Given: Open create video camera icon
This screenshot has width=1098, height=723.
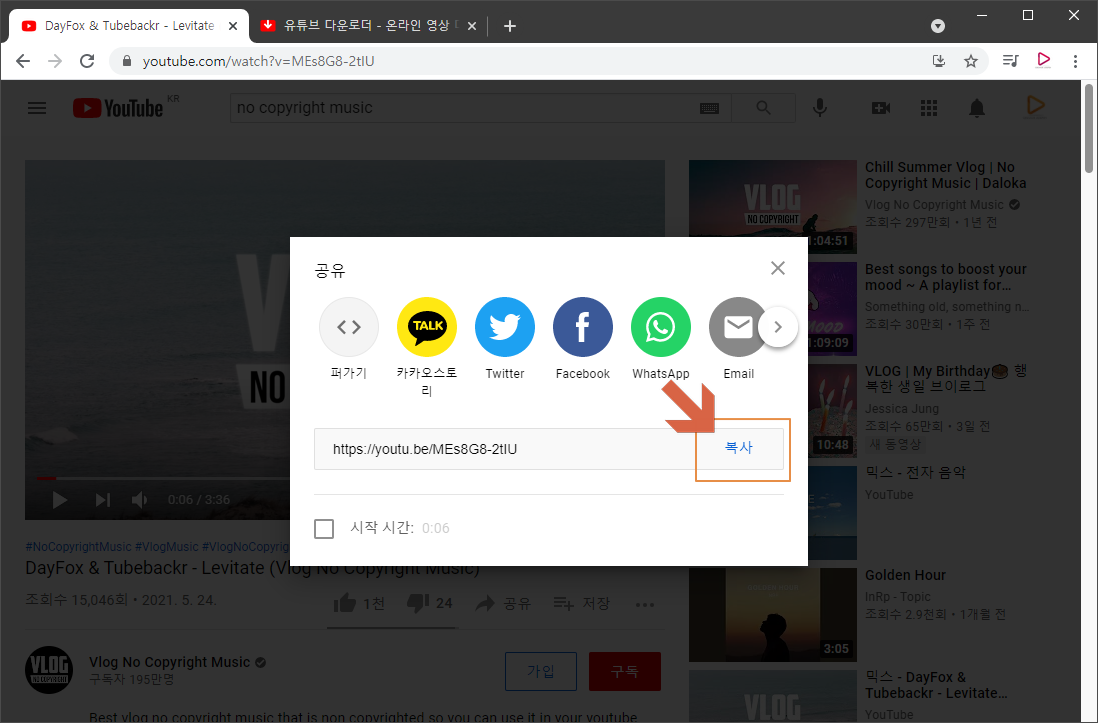Looking at the screenshot, I should tap(881, 108).
